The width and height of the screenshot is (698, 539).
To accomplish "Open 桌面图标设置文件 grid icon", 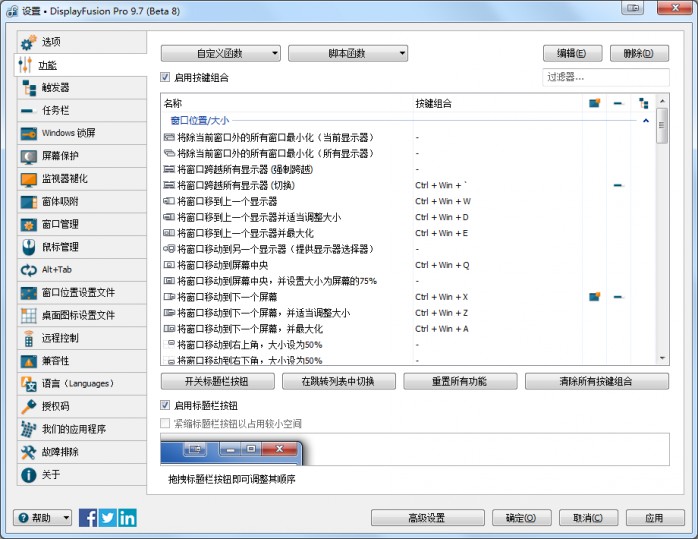I will (x=28, y=316).
